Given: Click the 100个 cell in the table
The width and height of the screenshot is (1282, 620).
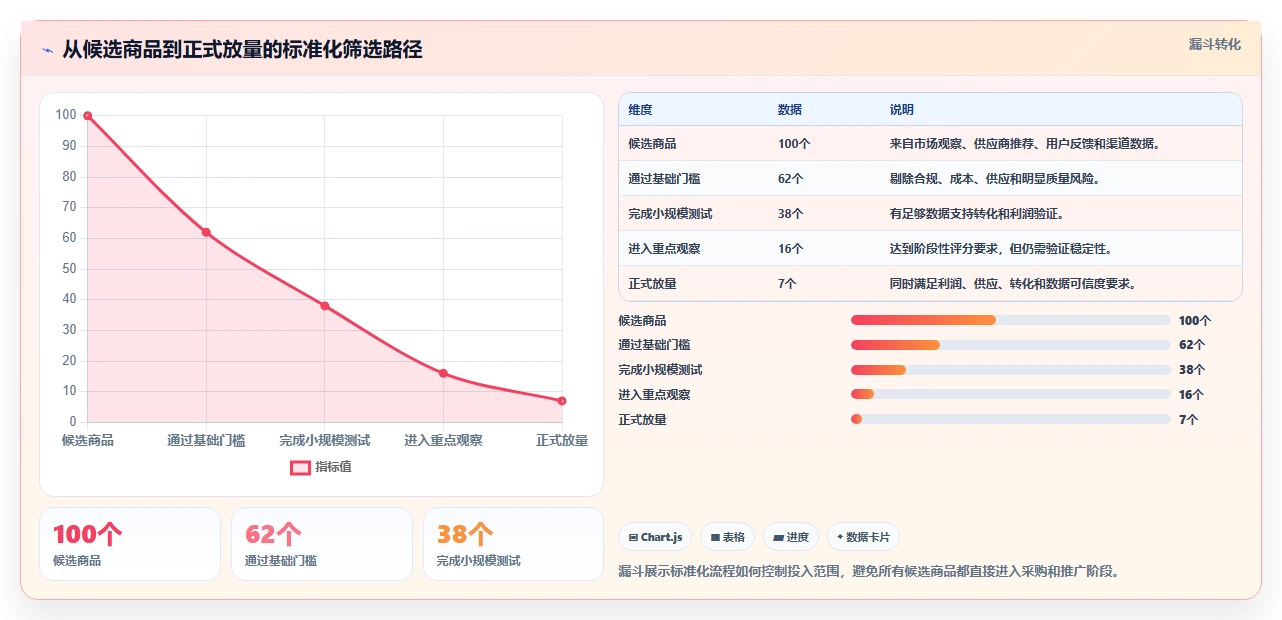Looking at the screenshot, I should click(x=794, y=144).
